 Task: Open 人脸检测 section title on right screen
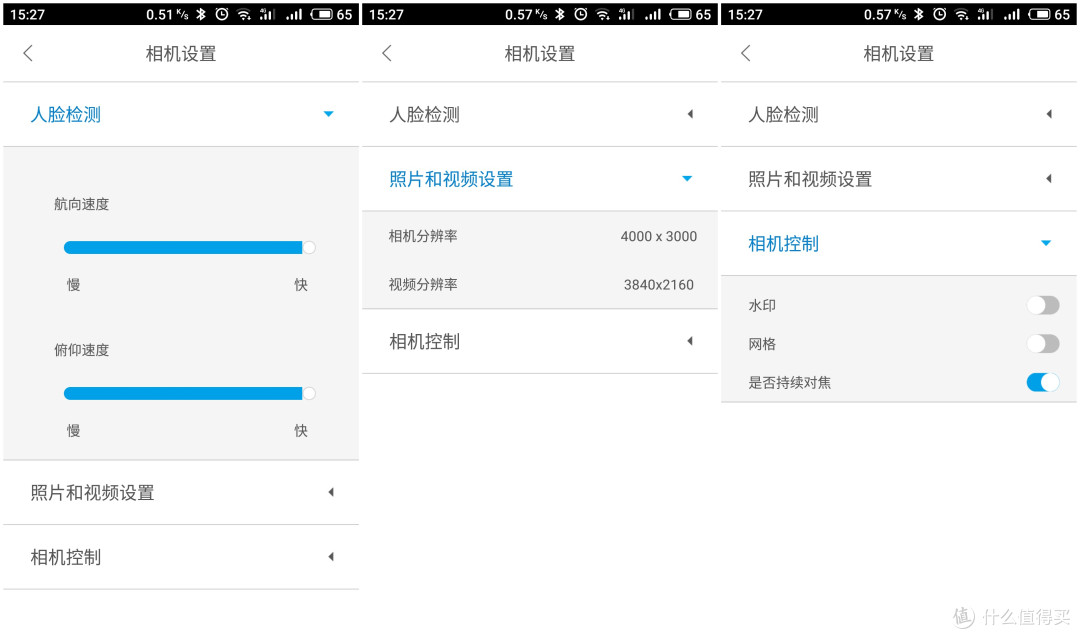784,114
